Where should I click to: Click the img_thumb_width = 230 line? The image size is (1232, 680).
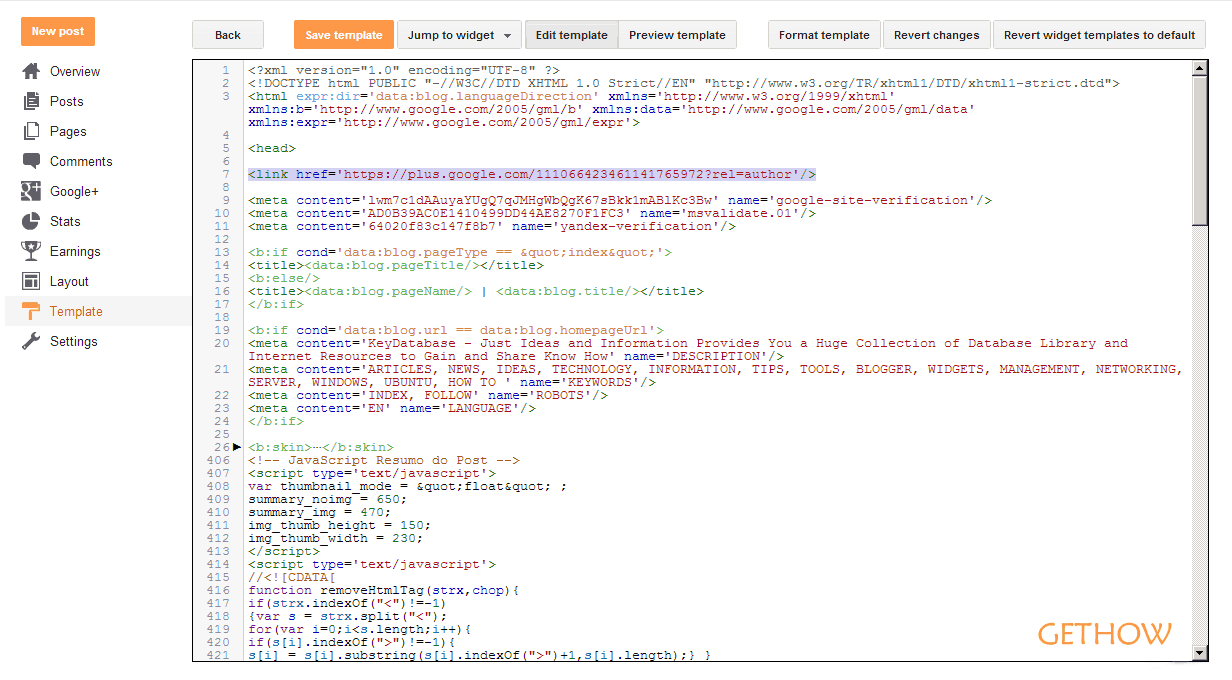pos(336,538)
